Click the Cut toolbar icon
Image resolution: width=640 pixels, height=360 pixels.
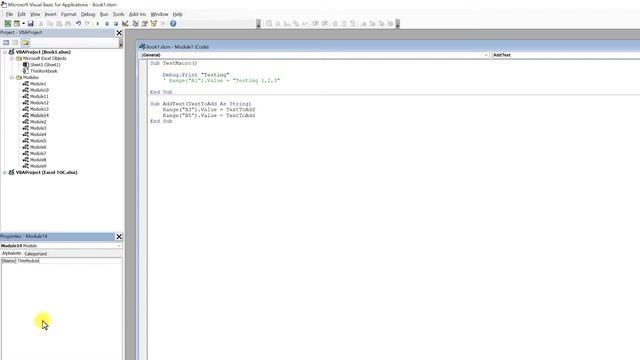point(41,24)
